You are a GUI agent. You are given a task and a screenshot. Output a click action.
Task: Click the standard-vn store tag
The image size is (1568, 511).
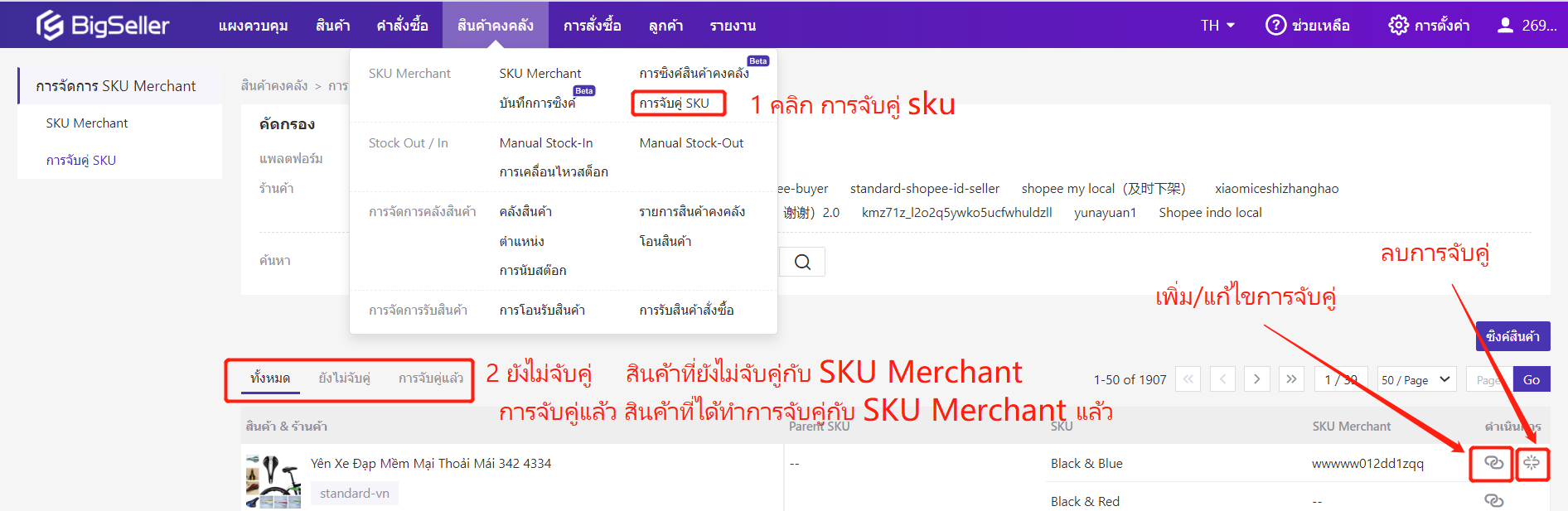pos(355,493)
